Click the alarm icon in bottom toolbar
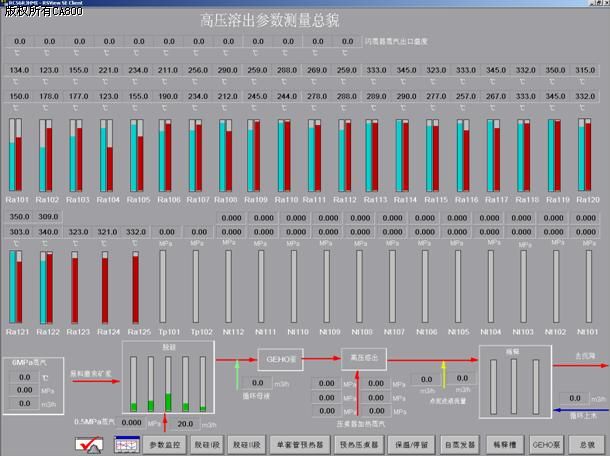The image size is (610, 456). (x=86, y=444)
